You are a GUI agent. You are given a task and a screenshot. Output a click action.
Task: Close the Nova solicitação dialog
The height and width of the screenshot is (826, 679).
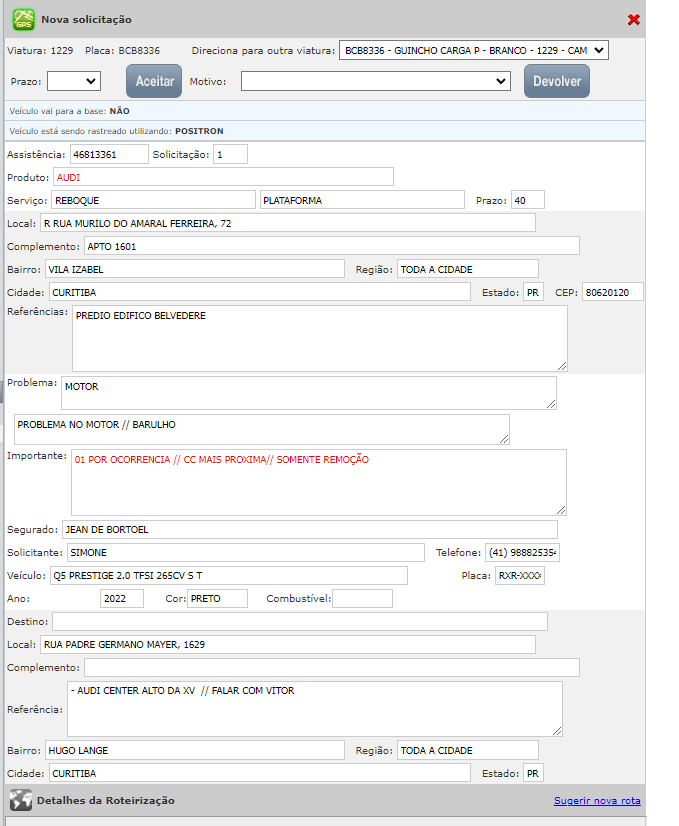(x=633, y=20)
